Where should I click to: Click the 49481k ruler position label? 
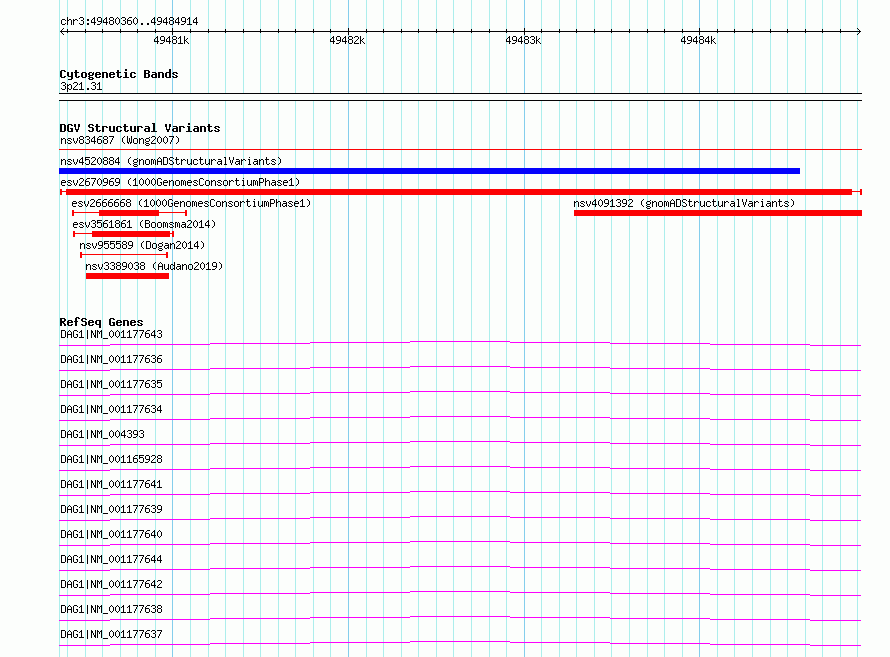pos(171,40)
